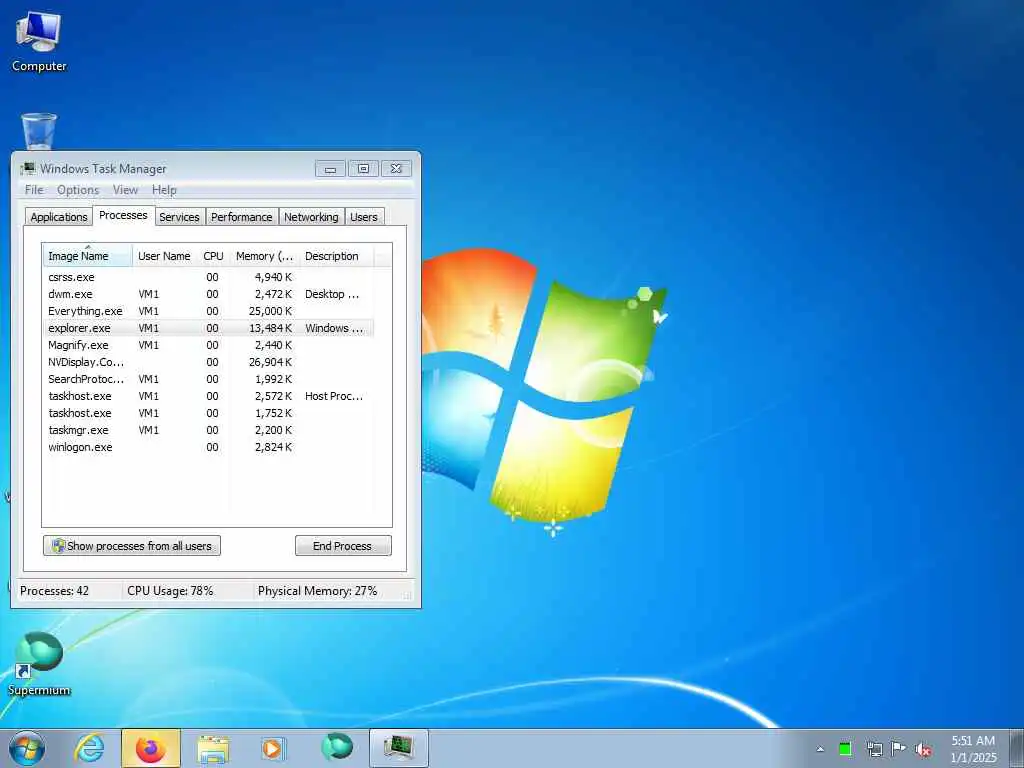The height and width of the screenshot is (768, 1024).
Task: Open the Options menu
Action: tap(78, 190)
